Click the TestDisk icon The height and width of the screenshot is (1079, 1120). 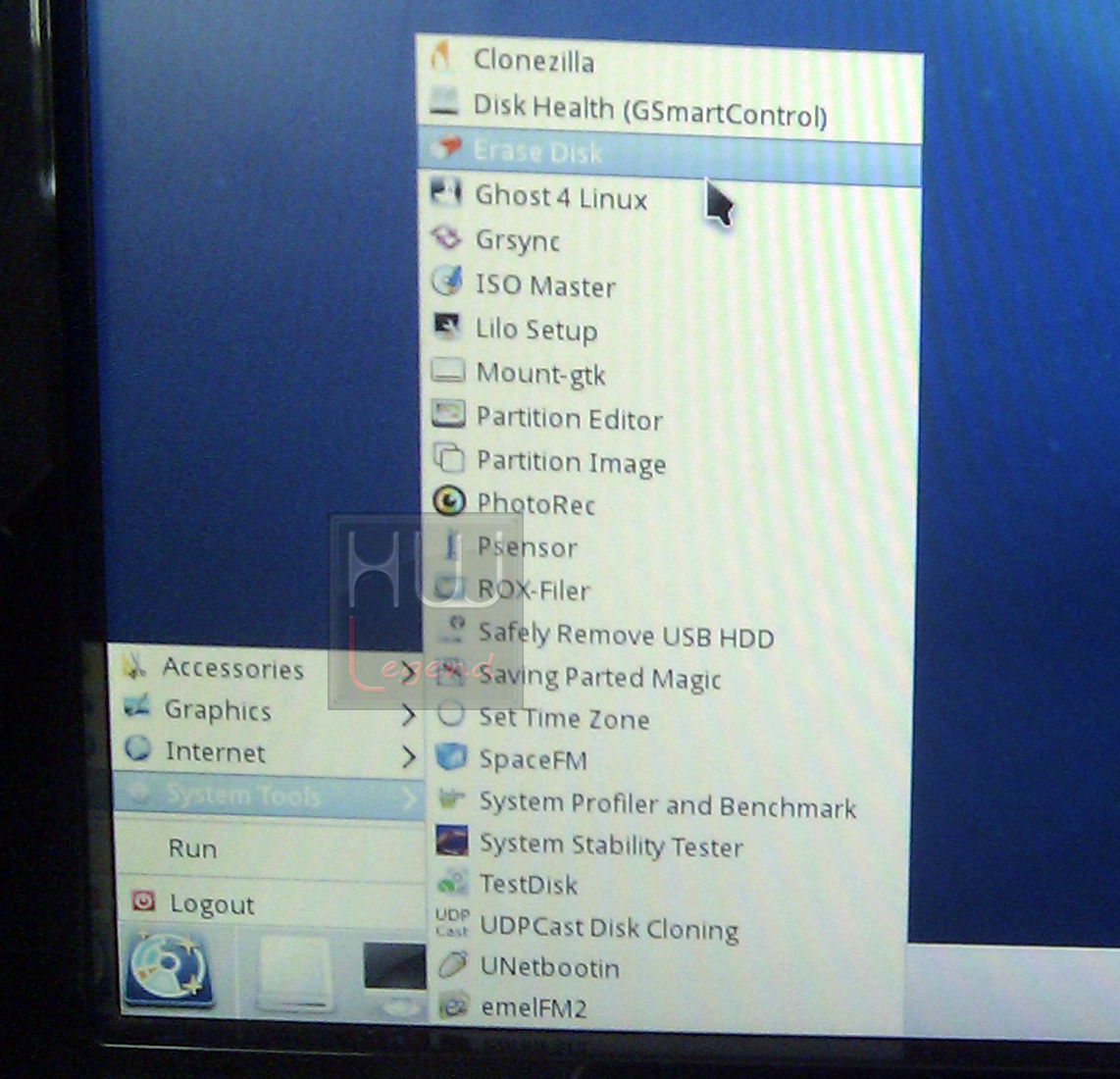pos(453,883)
